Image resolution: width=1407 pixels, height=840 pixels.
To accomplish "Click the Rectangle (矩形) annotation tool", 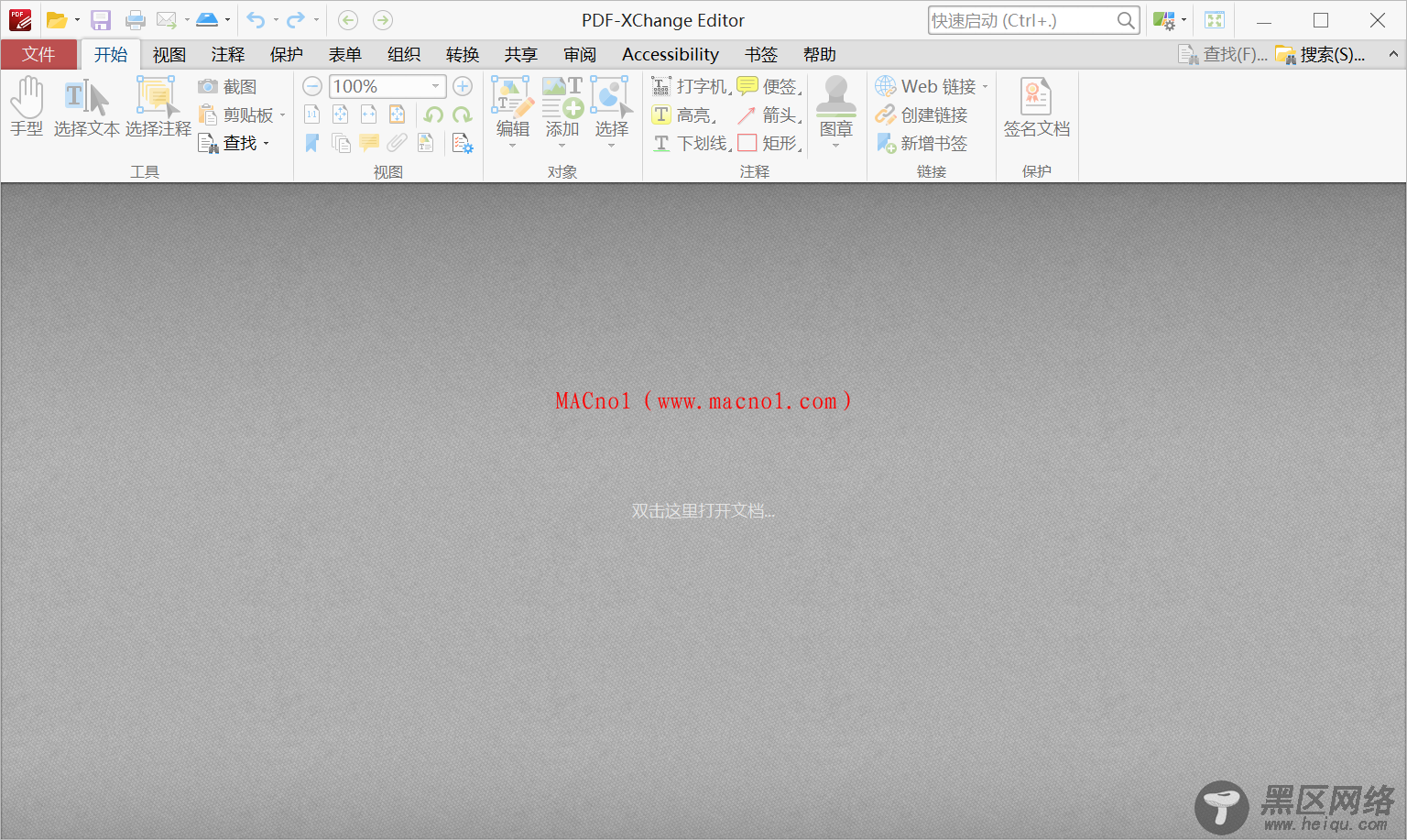I will pyautogui.click(x=770, y=143).
